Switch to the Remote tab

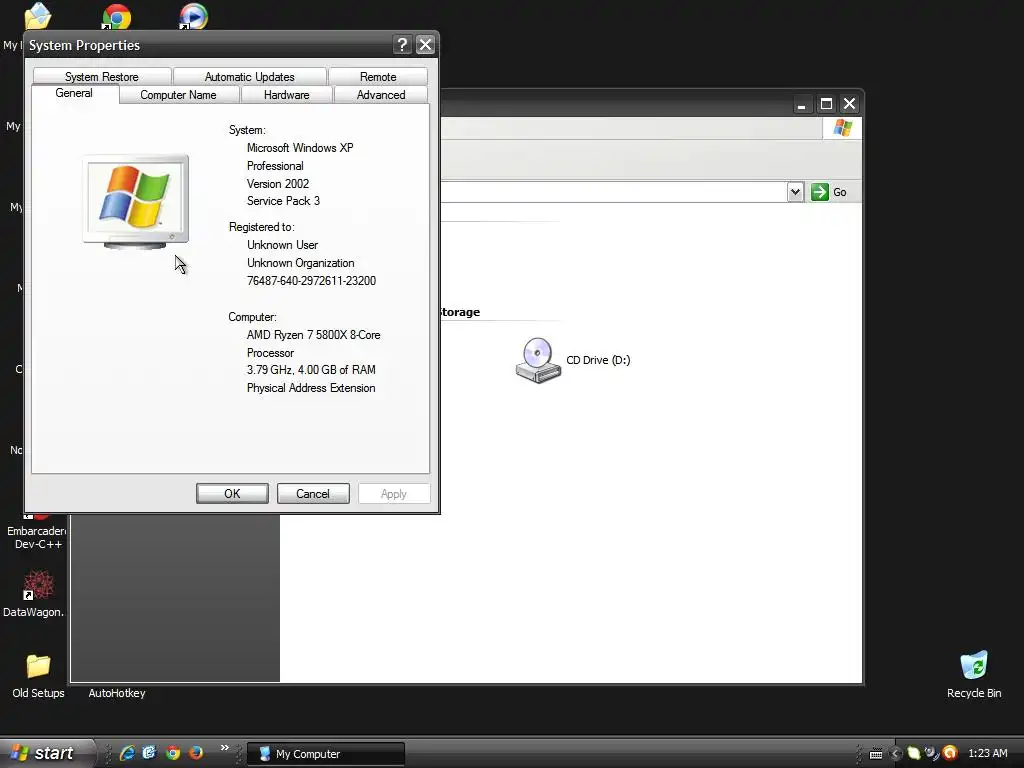click(x=378, y=76)
